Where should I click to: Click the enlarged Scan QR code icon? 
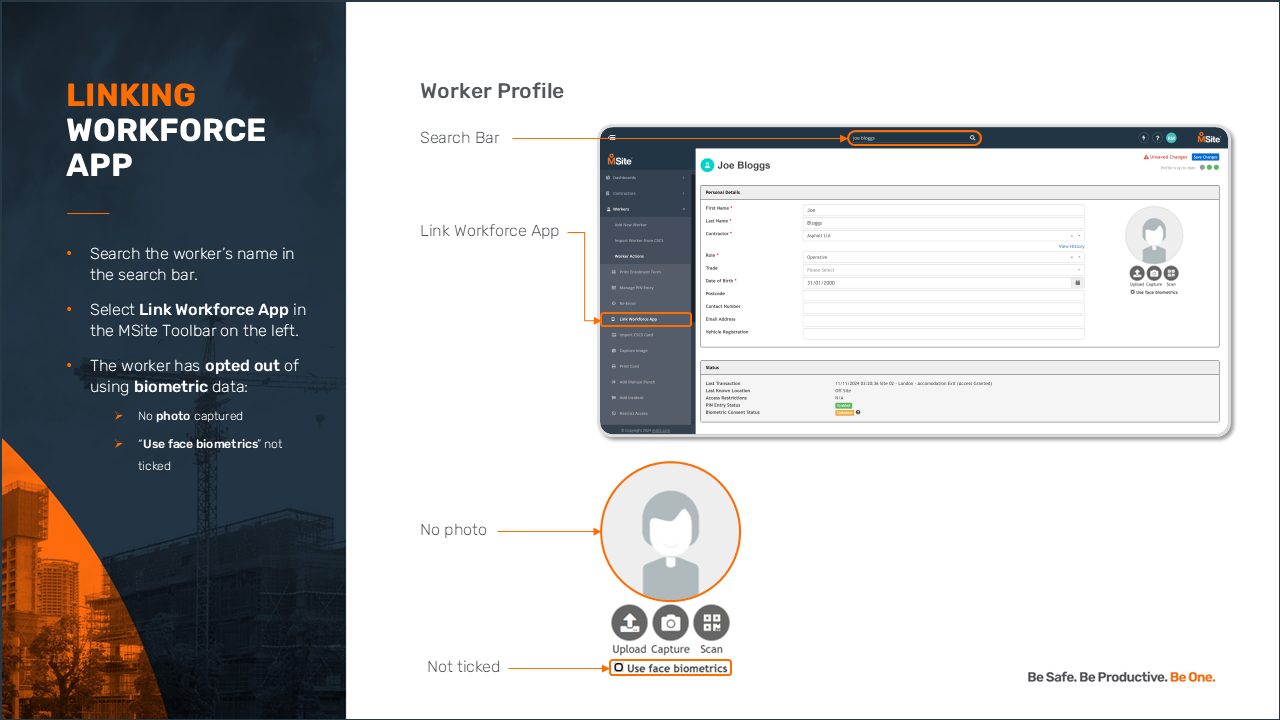point(711,623)
